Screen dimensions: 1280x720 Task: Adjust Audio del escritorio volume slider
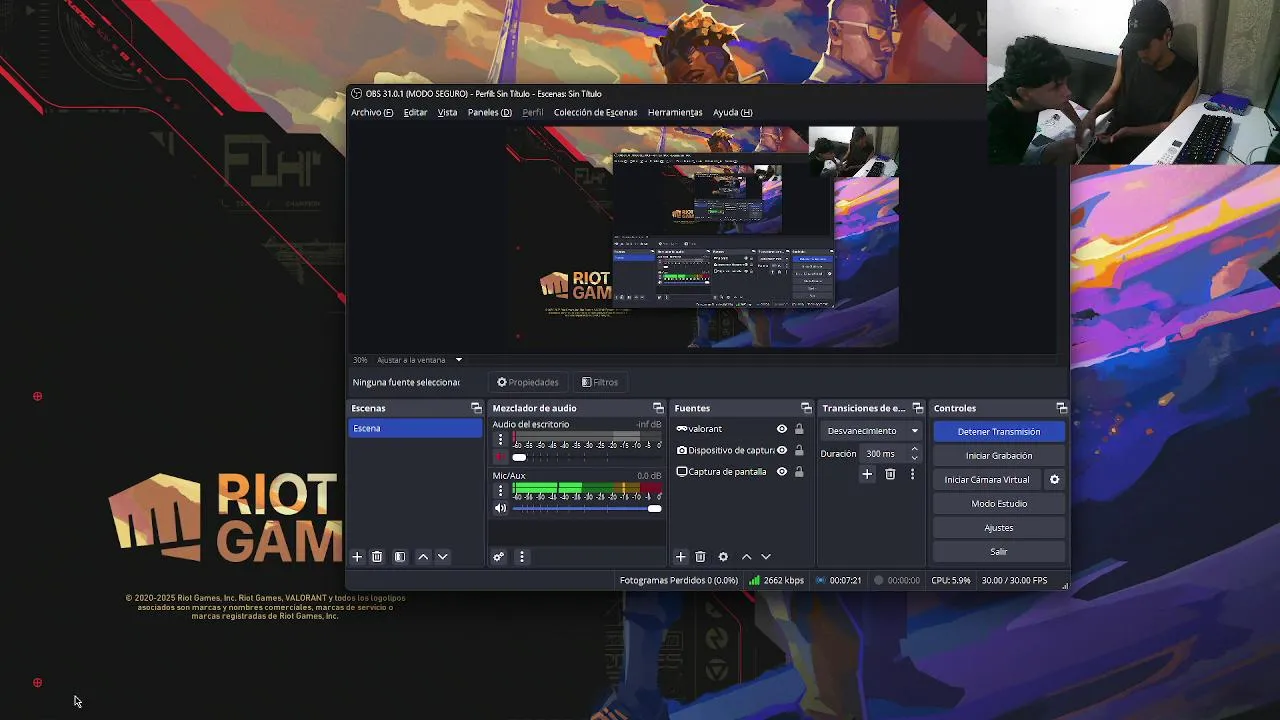pos(586,457)
